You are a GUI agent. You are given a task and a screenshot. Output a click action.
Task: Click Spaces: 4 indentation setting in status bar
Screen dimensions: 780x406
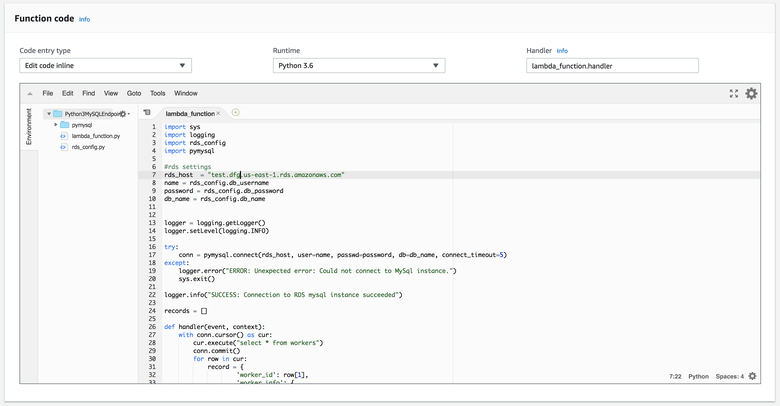click(x=730, y=376)
